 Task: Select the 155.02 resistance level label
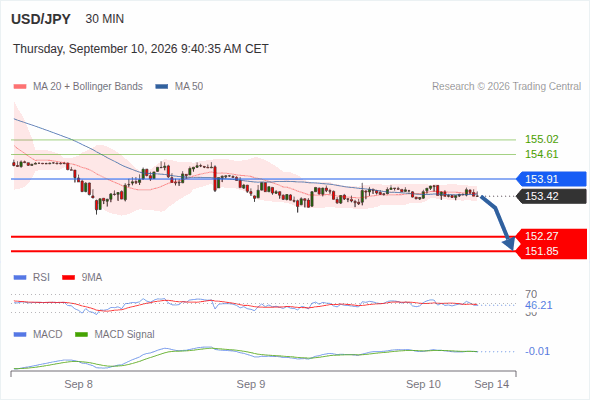click(541, 139)
